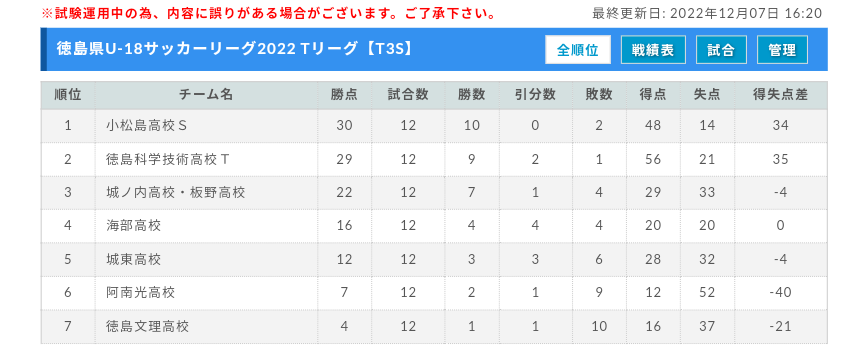Click 城ノ内高校・板野高校 team name
The height and width of the screenshot is (360, 849).
(176, 192)
